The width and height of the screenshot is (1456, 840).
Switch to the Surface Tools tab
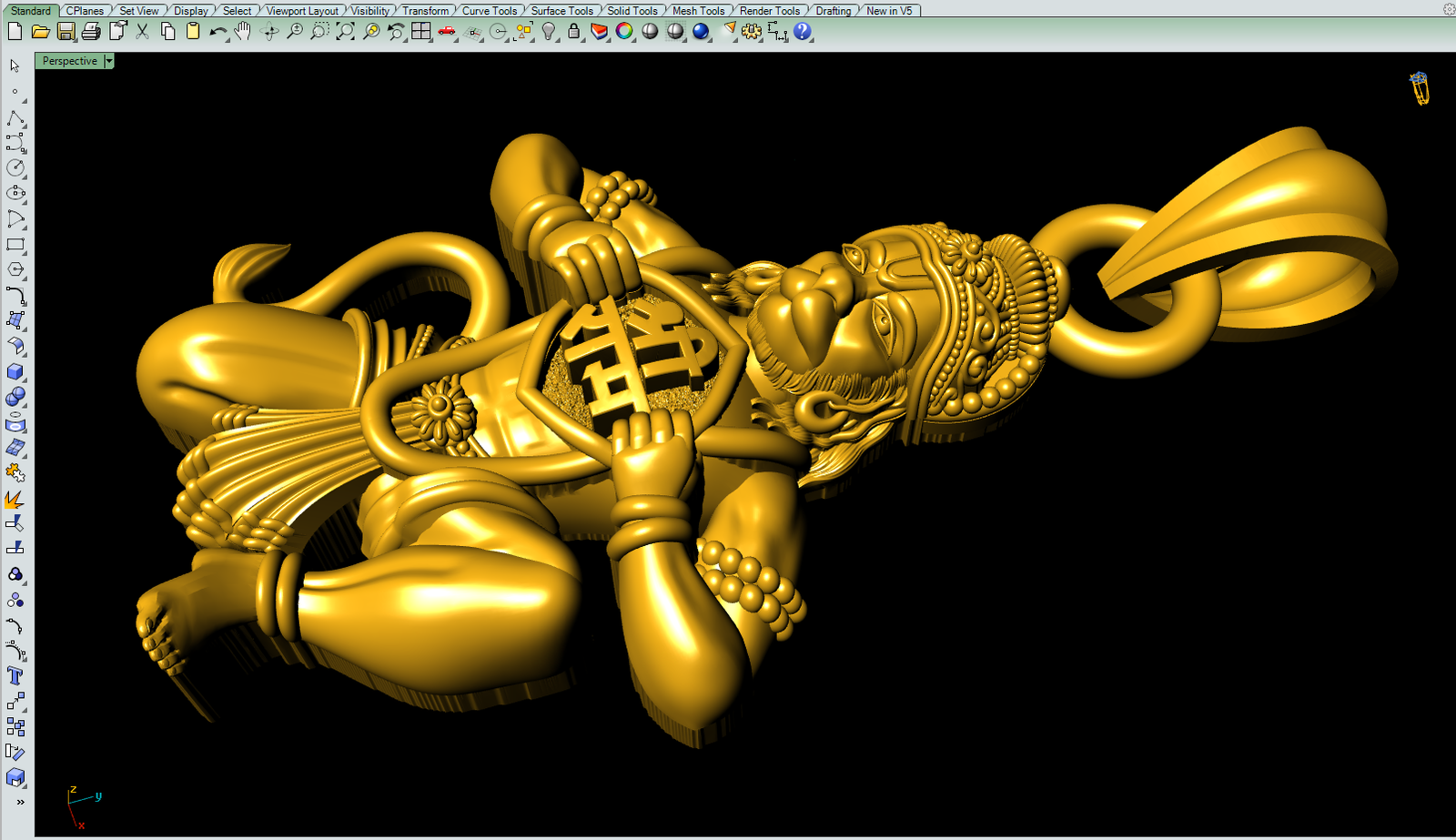(561, 11)
